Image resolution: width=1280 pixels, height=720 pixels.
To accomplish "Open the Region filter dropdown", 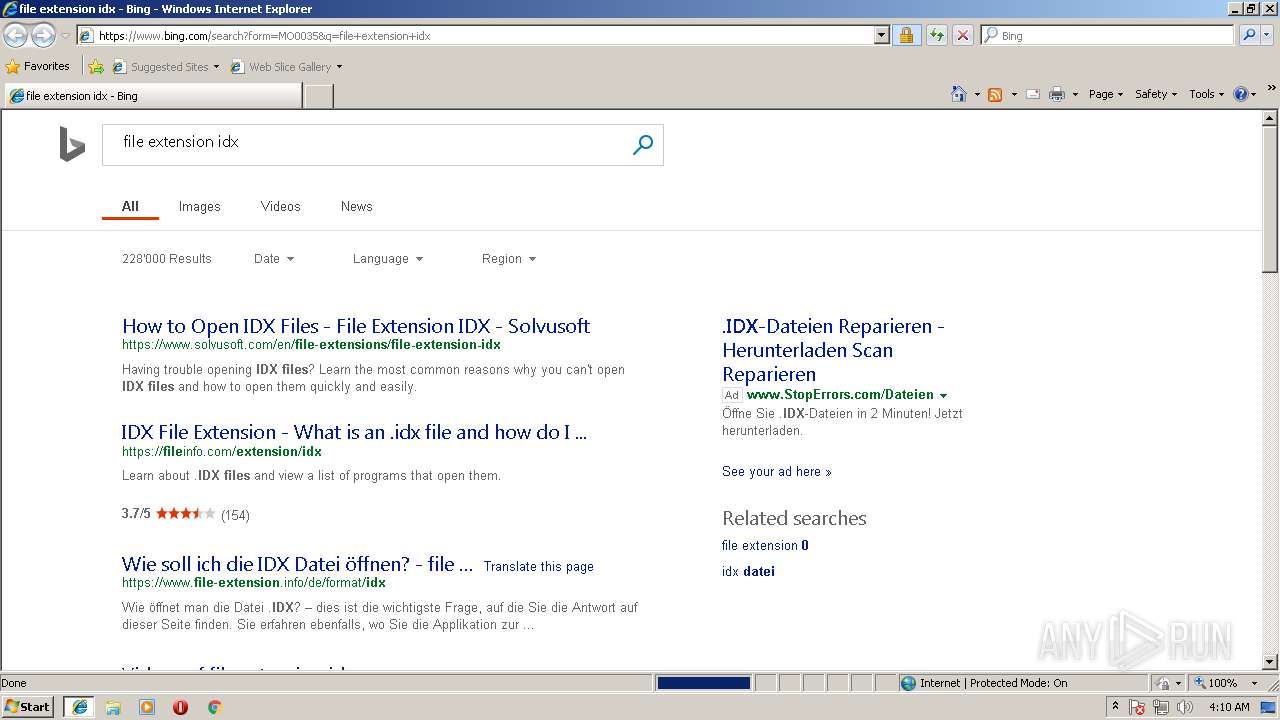I will (509, 259).
